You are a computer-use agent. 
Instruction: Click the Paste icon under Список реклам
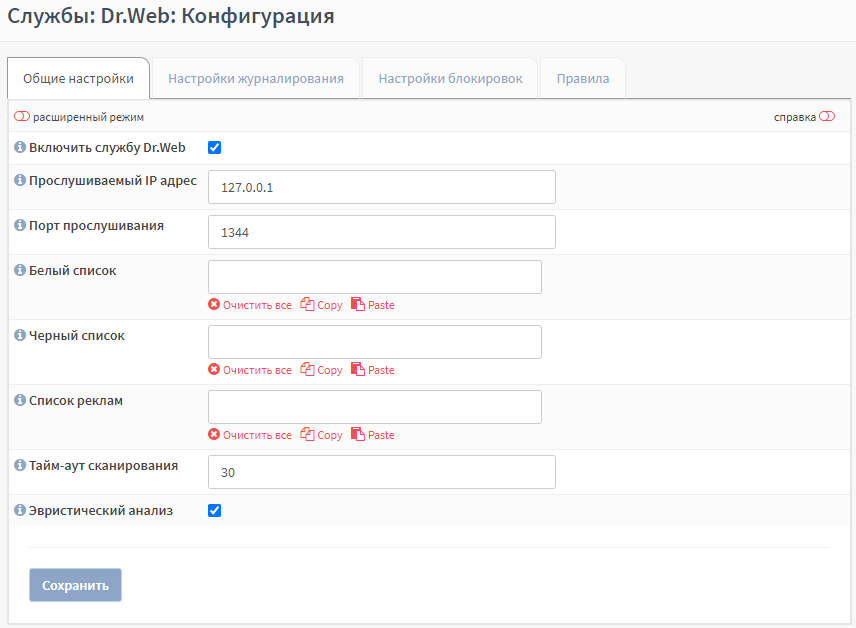pyautogui.click(x=358, y=434)
